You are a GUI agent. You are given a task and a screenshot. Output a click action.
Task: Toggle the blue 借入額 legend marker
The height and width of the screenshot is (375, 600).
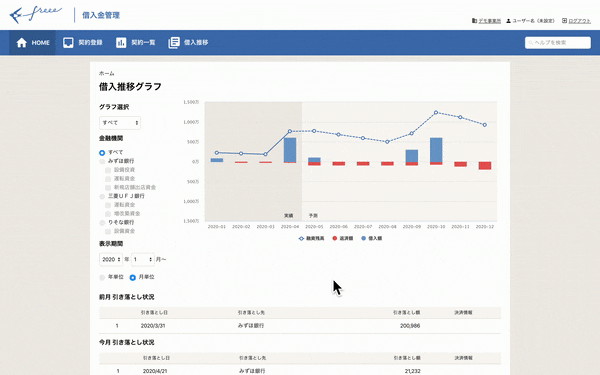pos(364,238)
